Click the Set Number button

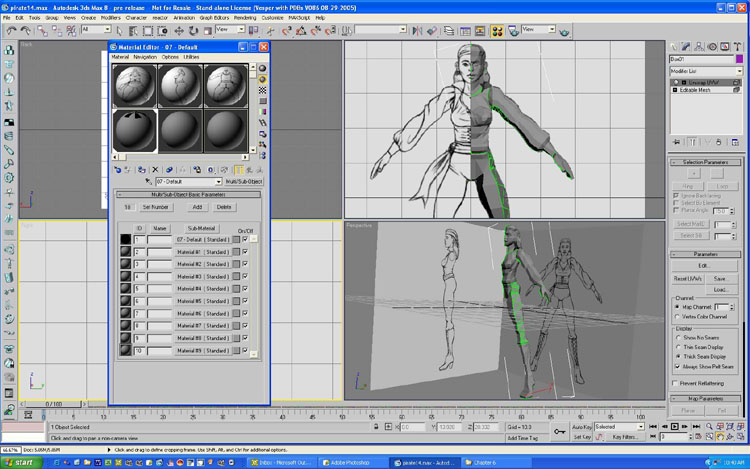[155, 207]
